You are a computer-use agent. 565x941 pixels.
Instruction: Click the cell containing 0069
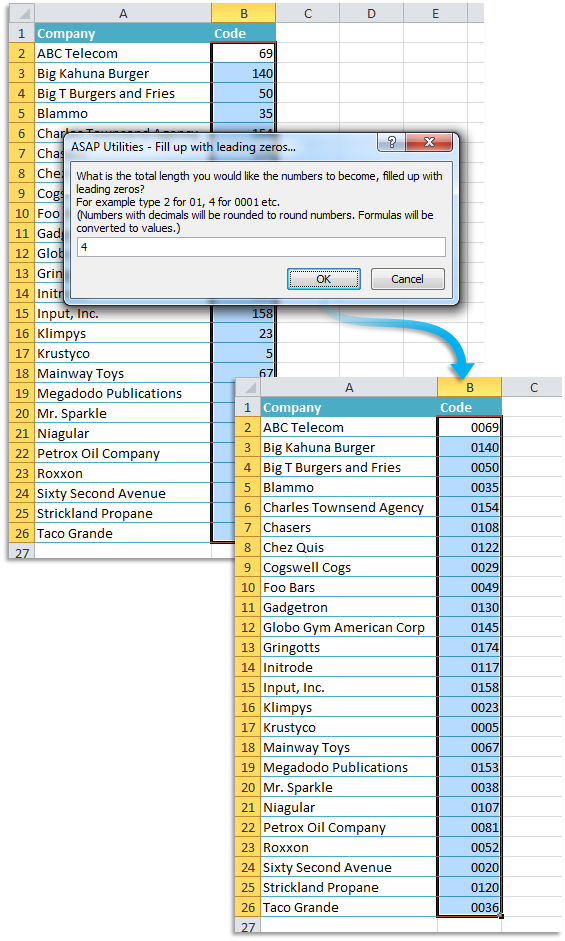470,427
